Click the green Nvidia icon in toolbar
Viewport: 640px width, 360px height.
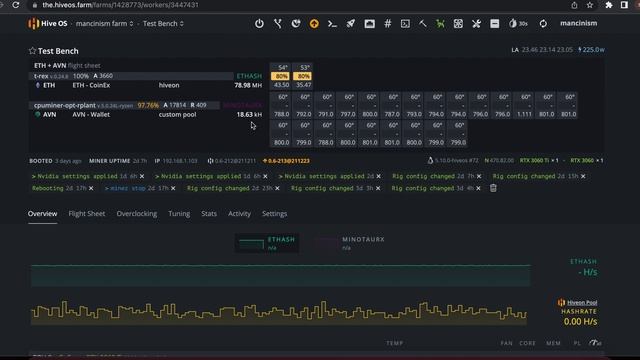[440, 24]
